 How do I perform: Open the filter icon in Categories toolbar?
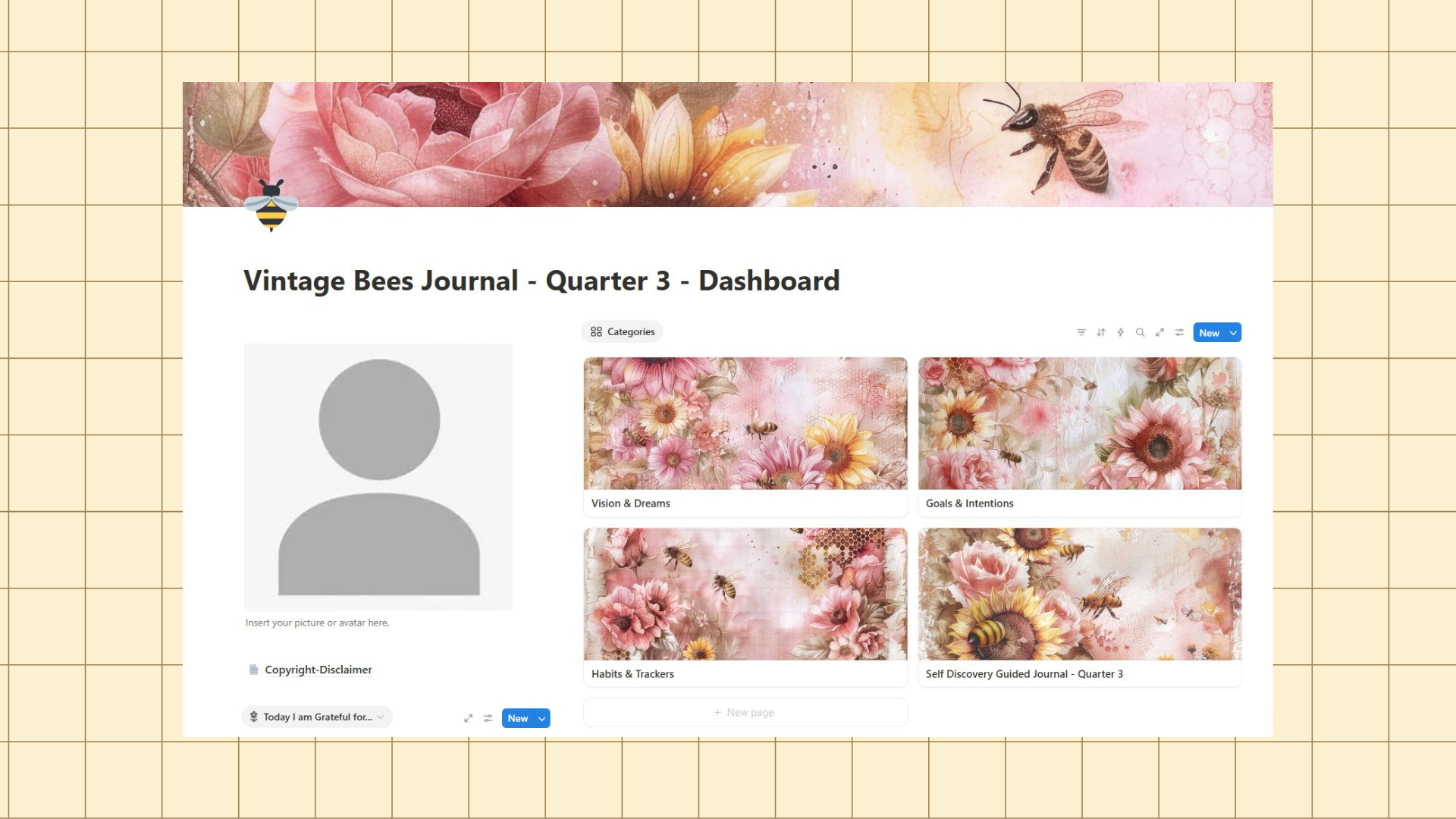[x=1081, y=332]
